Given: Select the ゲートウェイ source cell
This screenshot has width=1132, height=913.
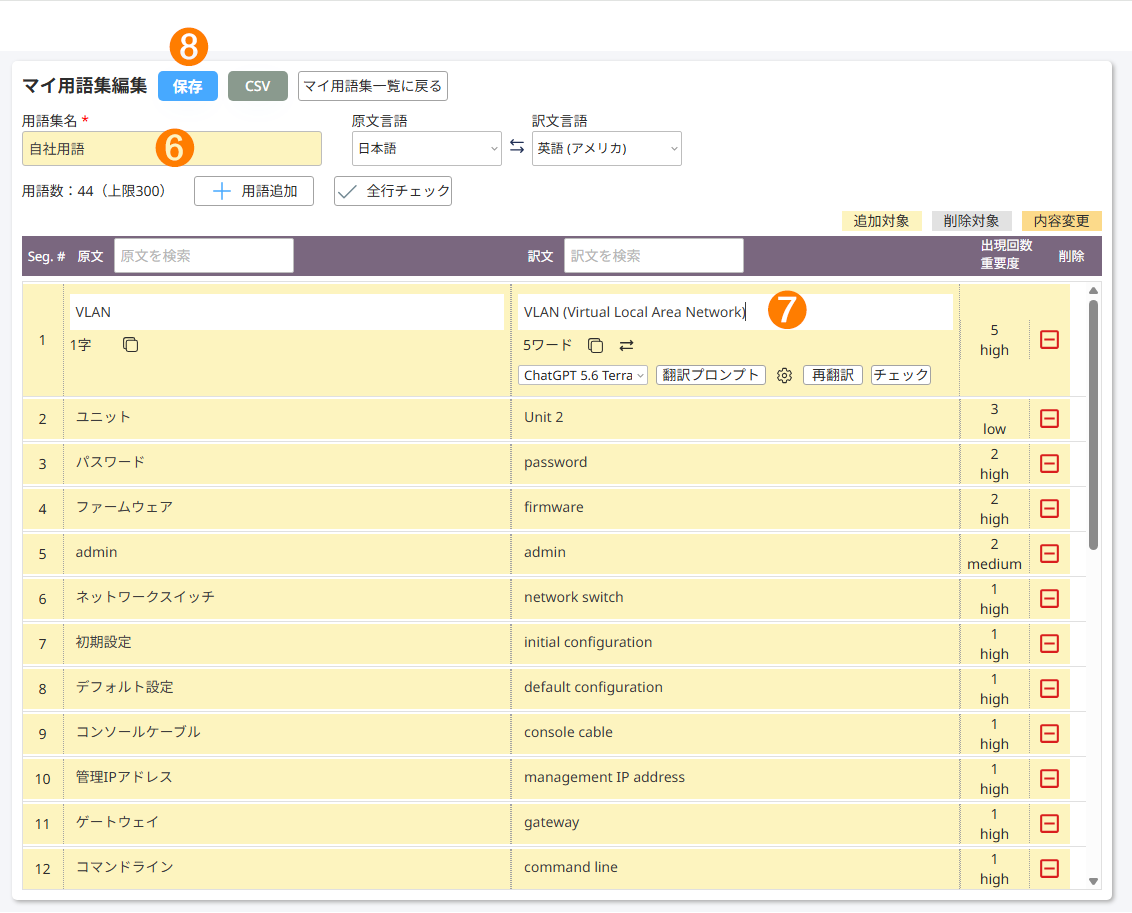Looking at the screenshot, I should click(287, 824).
